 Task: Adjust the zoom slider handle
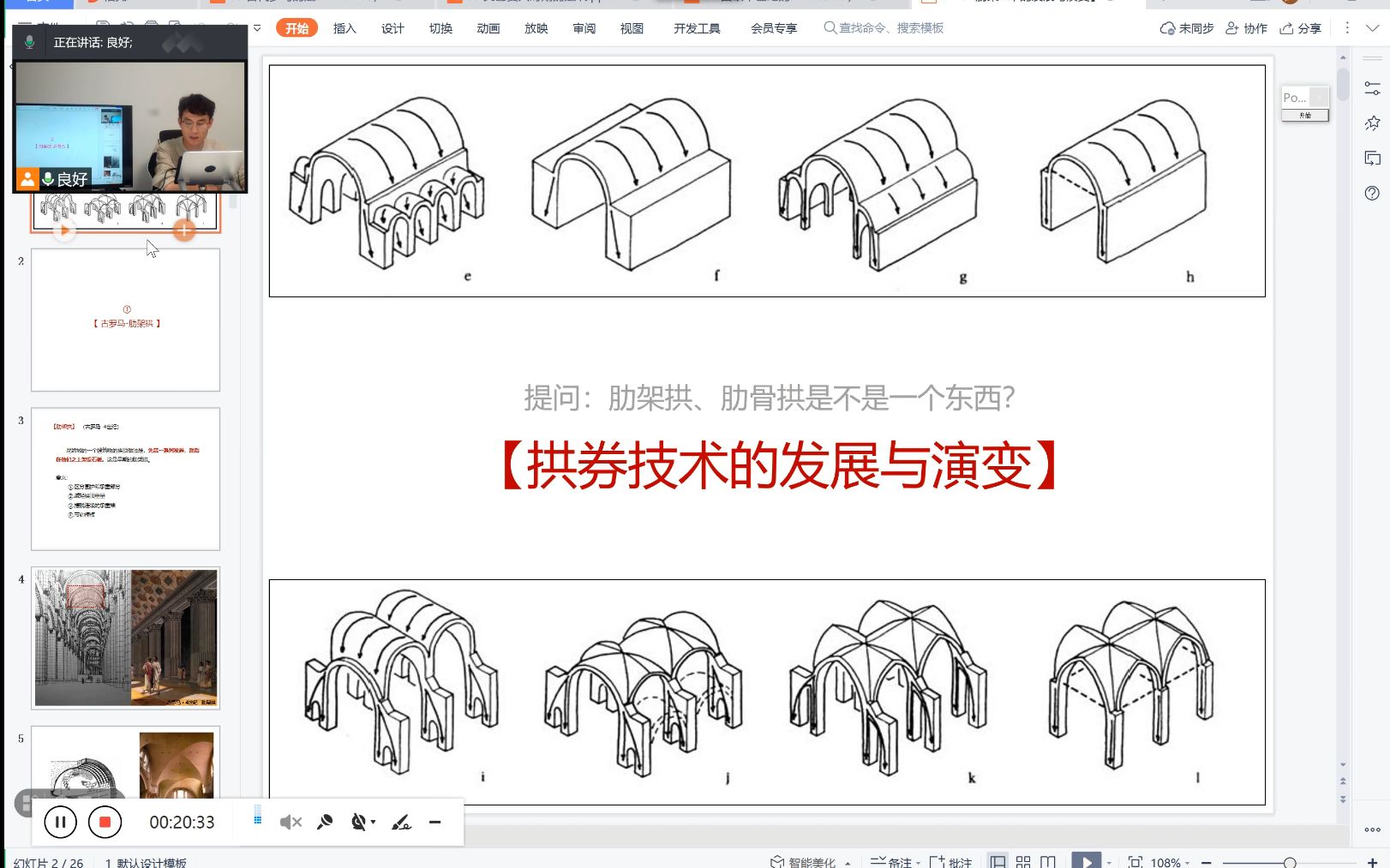pos(1290,863)
